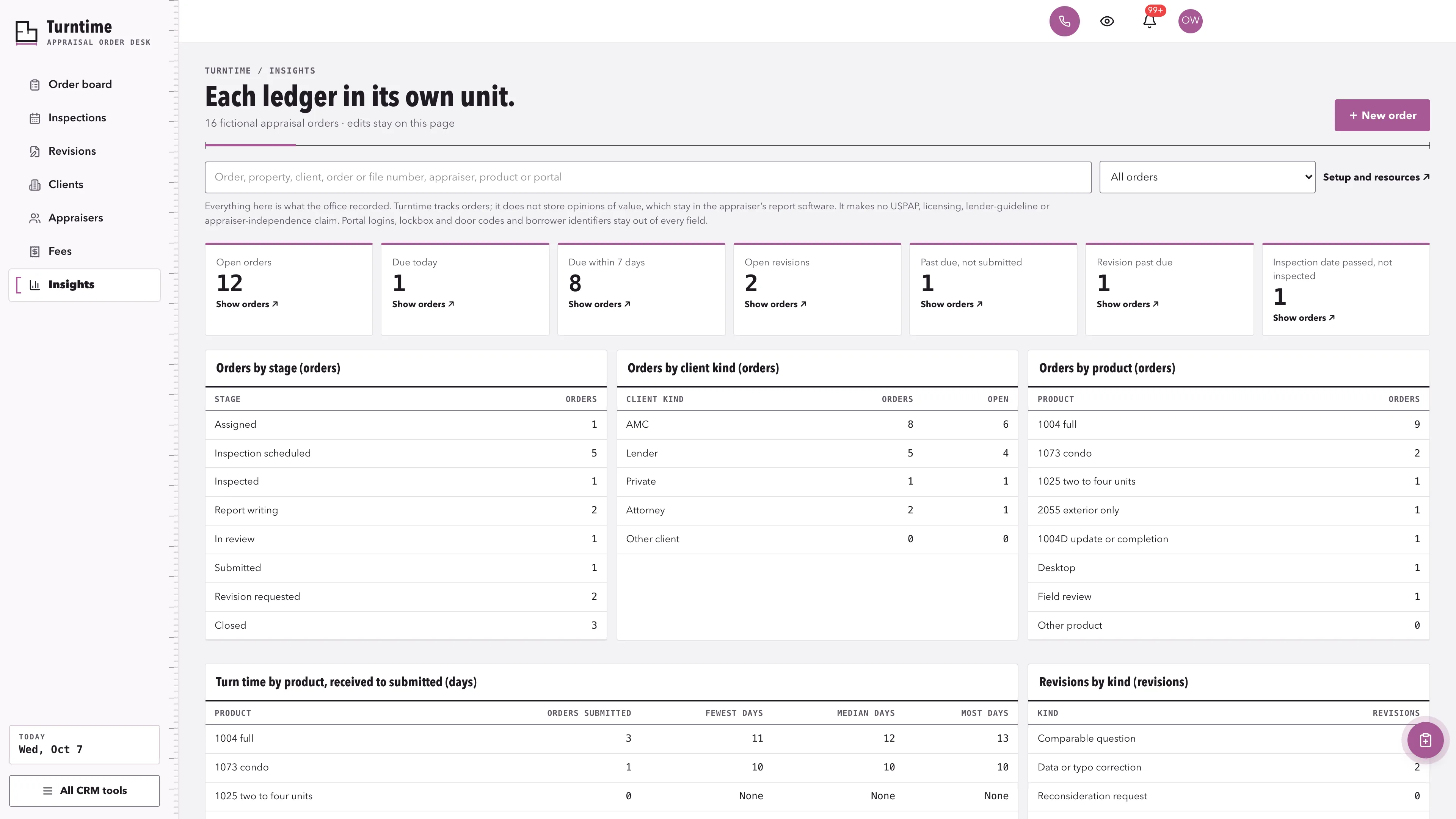Click the 'AMC' client kind row
1456x819 pixels.
[817, 425]
